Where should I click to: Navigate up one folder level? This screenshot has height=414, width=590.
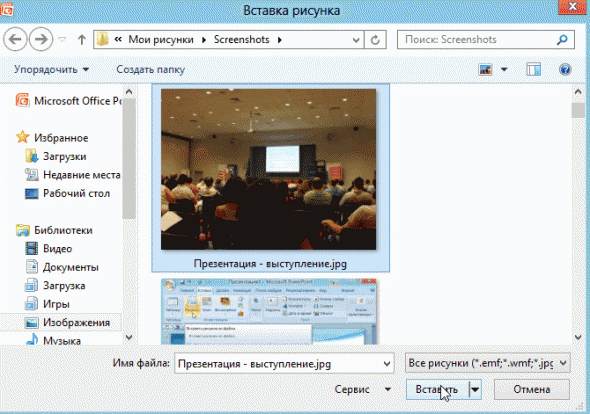pyautogui.click(x=82, y=40)
